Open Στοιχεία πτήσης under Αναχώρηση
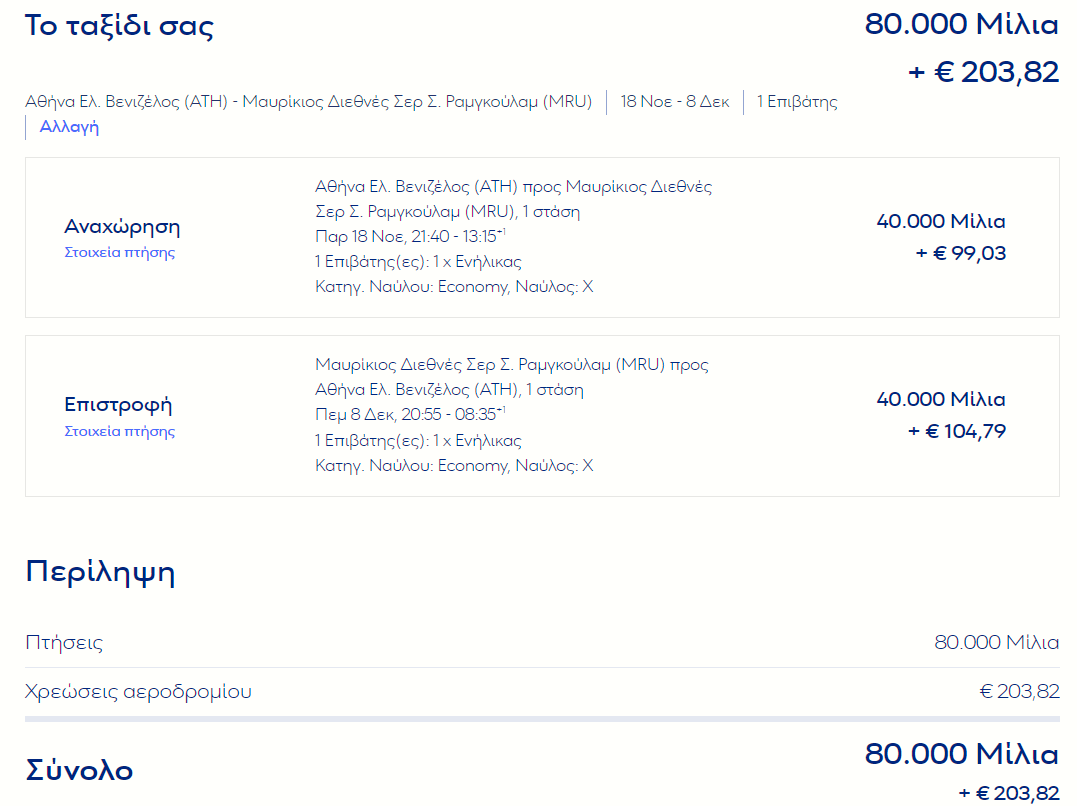Screen dimensions: 1077x806 pyautogui.click(x=120, y=252)
